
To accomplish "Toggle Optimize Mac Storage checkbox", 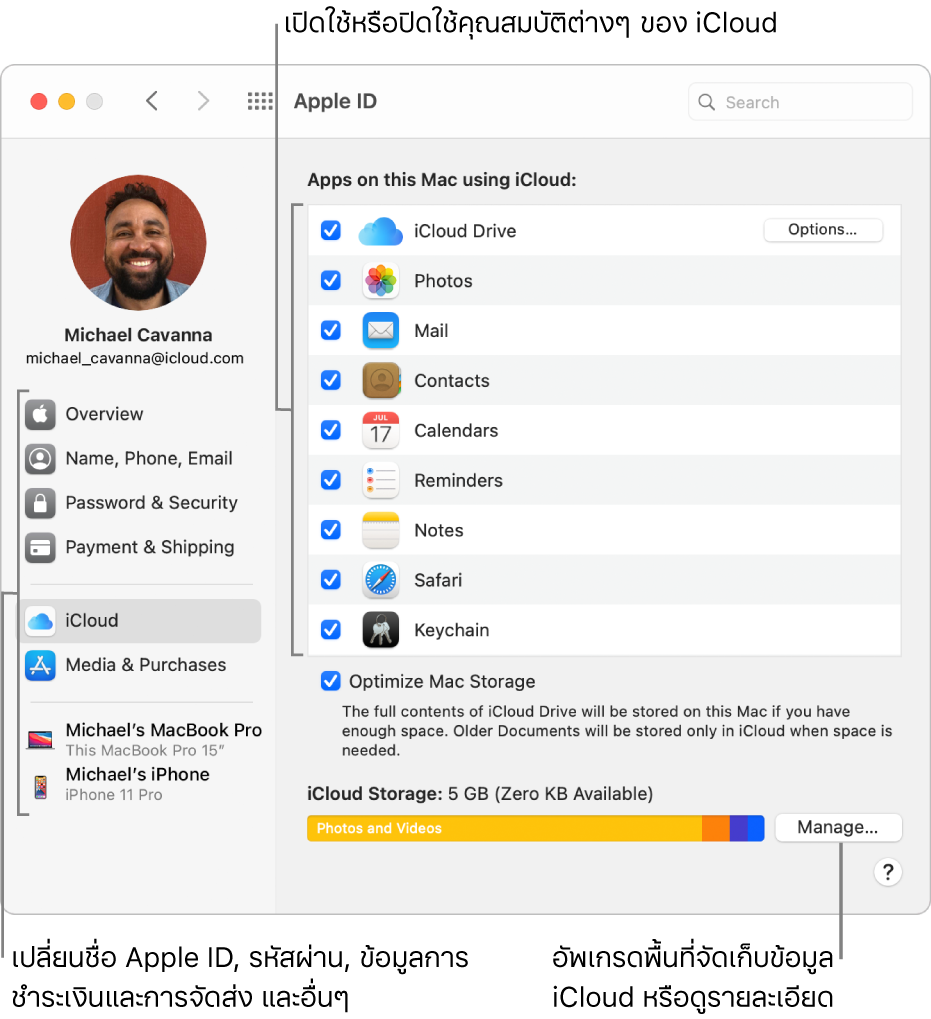I will (331, 681).
